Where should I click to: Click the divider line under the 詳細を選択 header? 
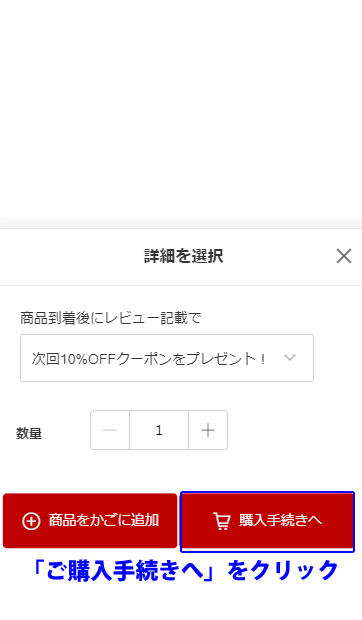coord(181,285)
